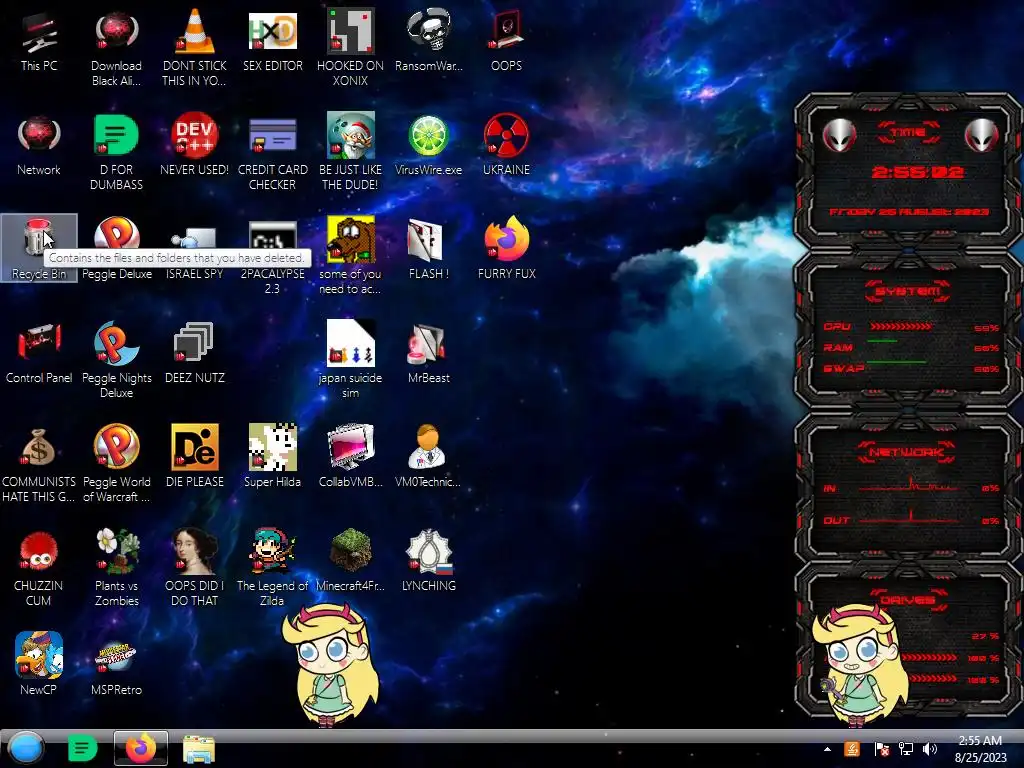
Task: Open the orange Java tray icon
Action: pos(852,749)
